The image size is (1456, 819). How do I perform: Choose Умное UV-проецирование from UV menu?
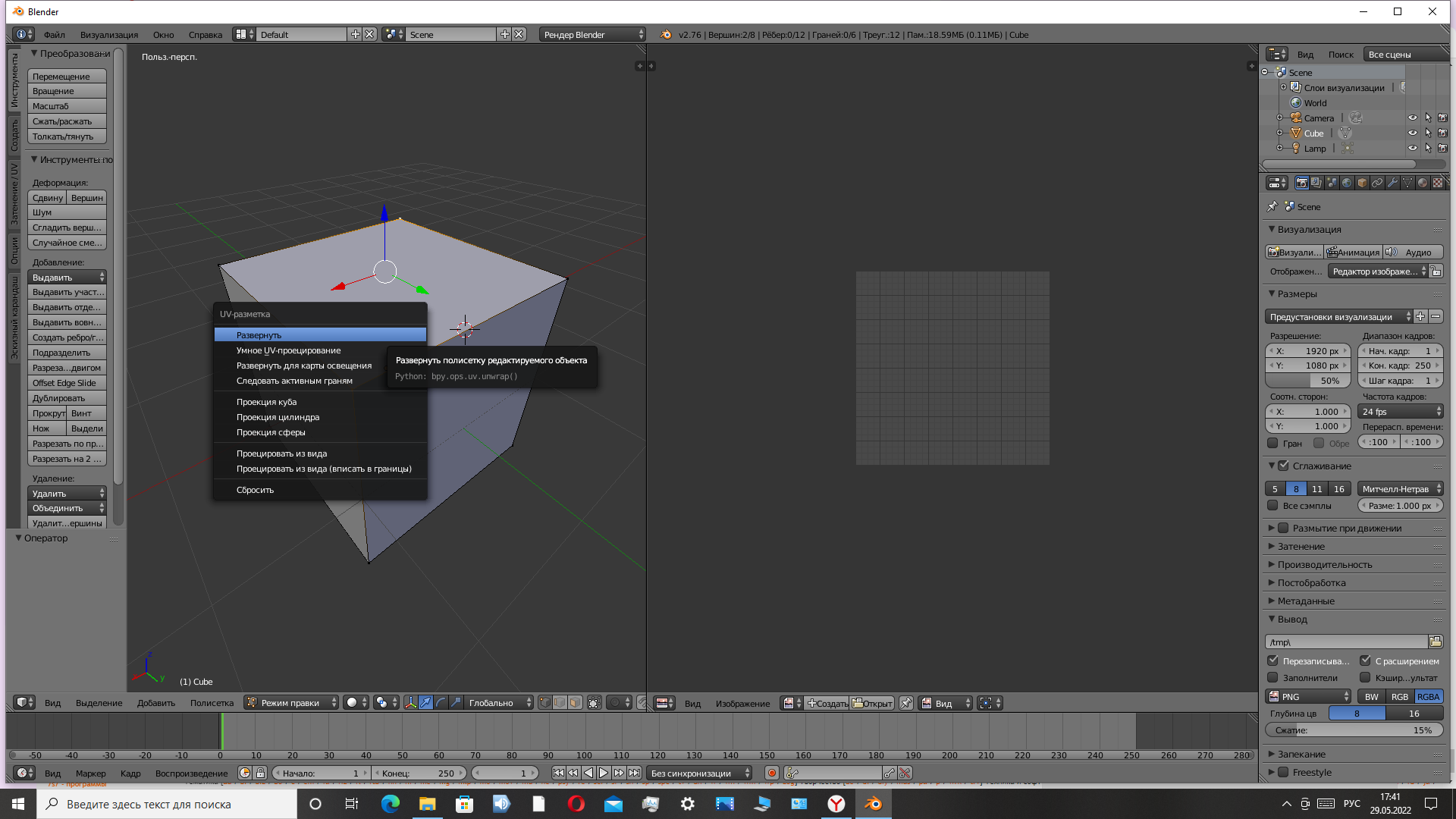pos(288,350)
